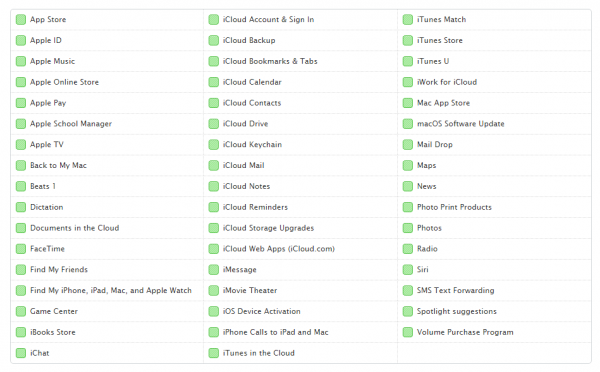600x372 pixels.
Task: Click the green square beside Maps
Action: coord(408,165)
